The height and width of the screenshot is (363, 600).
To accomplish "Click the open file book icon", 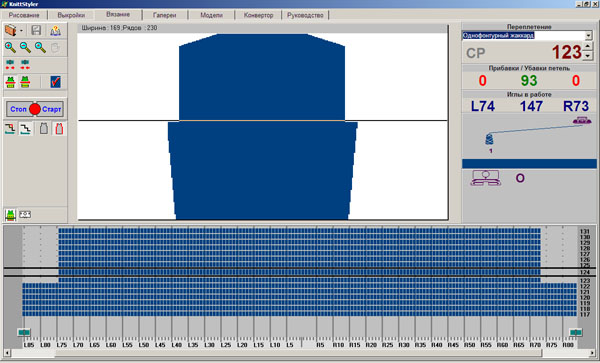I will (10, 30).
